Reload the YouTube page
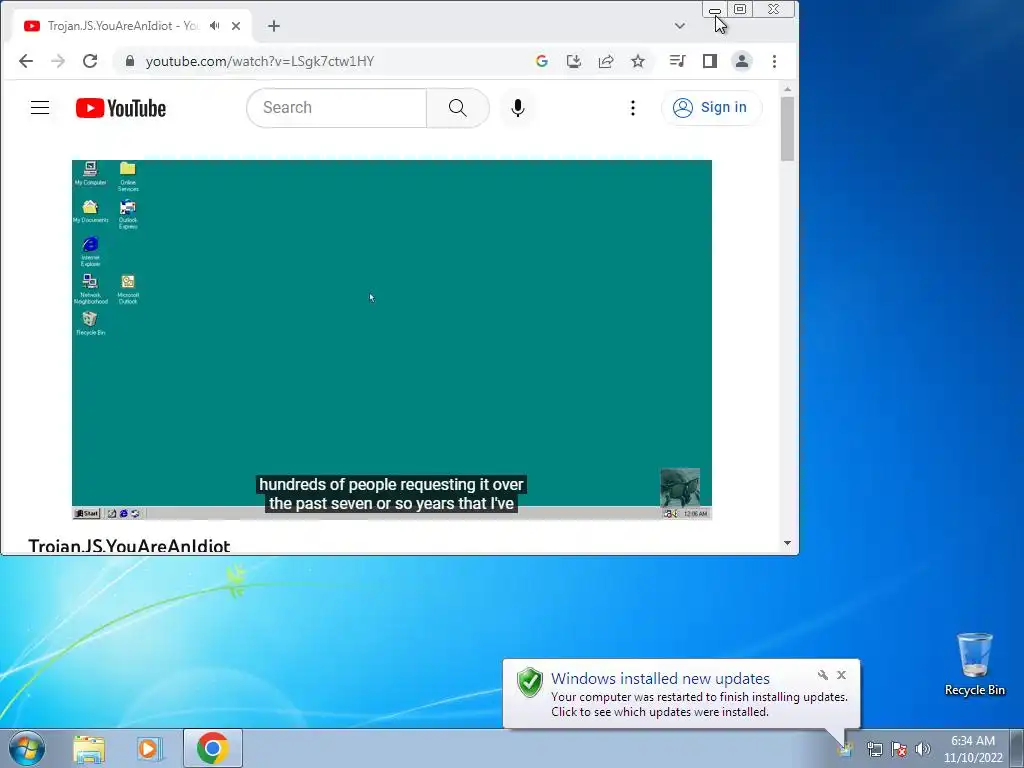 click(x=90, y=61)
